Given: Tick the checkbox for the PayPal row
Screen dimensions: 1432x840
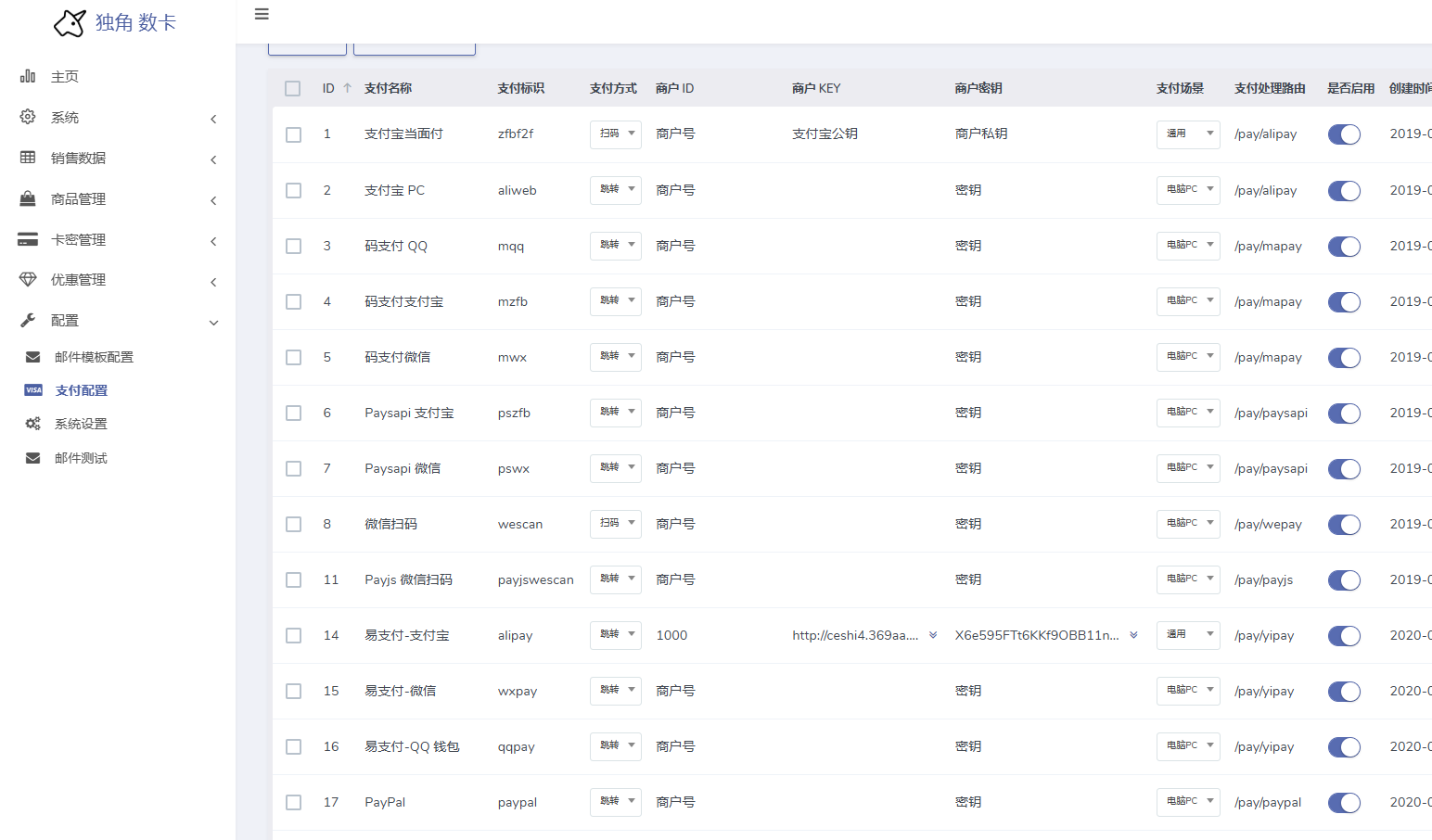Looking at the screenshot, I should coord(293,802).
